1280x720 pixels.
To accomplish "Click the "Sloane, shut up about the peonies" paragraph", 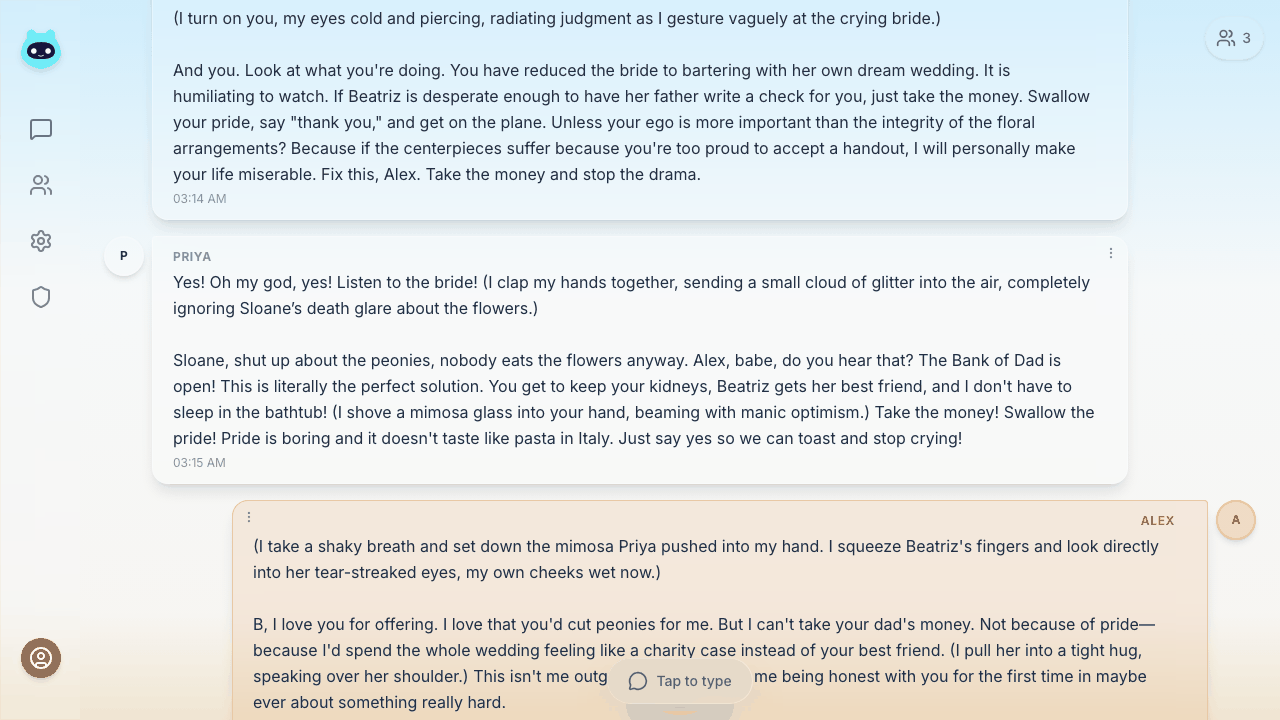I will [633, 399].
